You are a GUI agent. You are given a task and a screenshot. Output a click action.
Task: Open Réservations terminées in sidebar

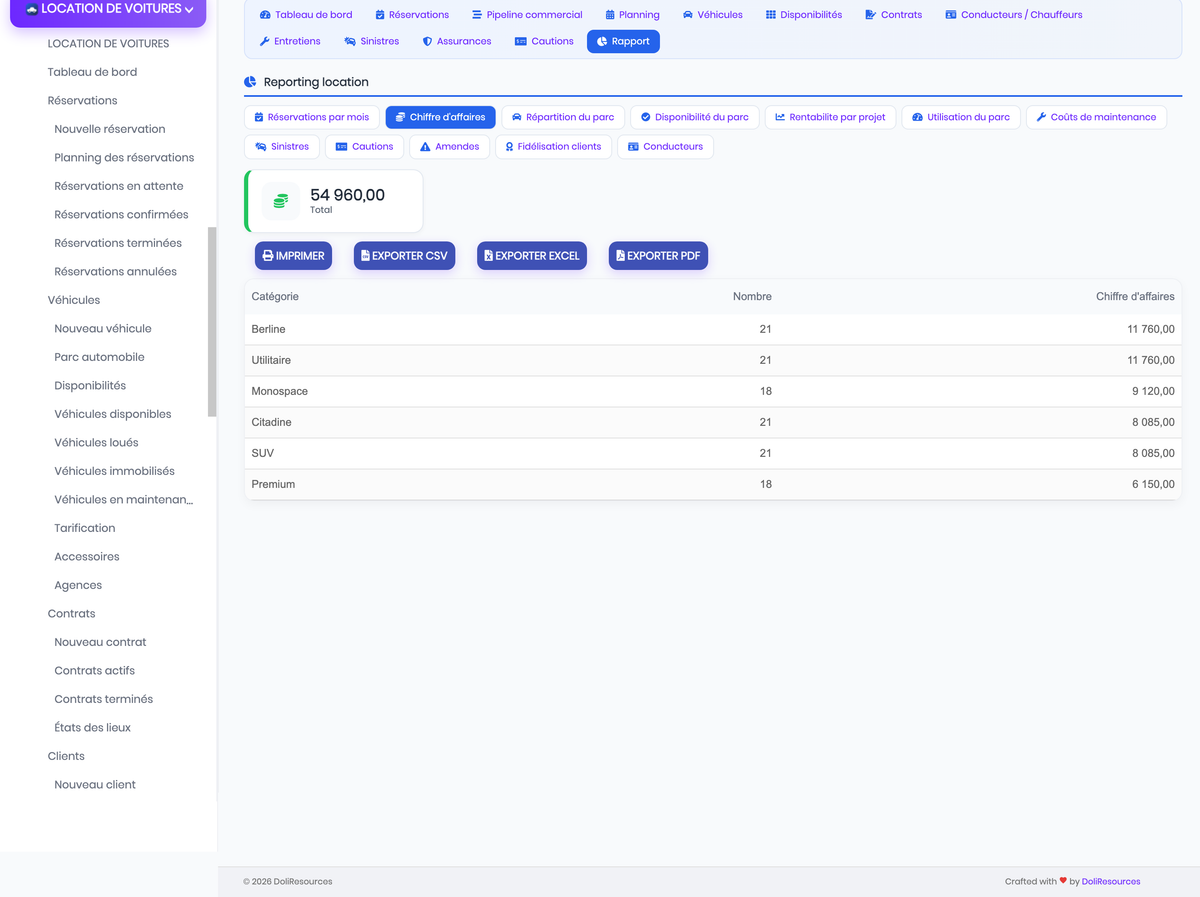(x=118, y=243)
